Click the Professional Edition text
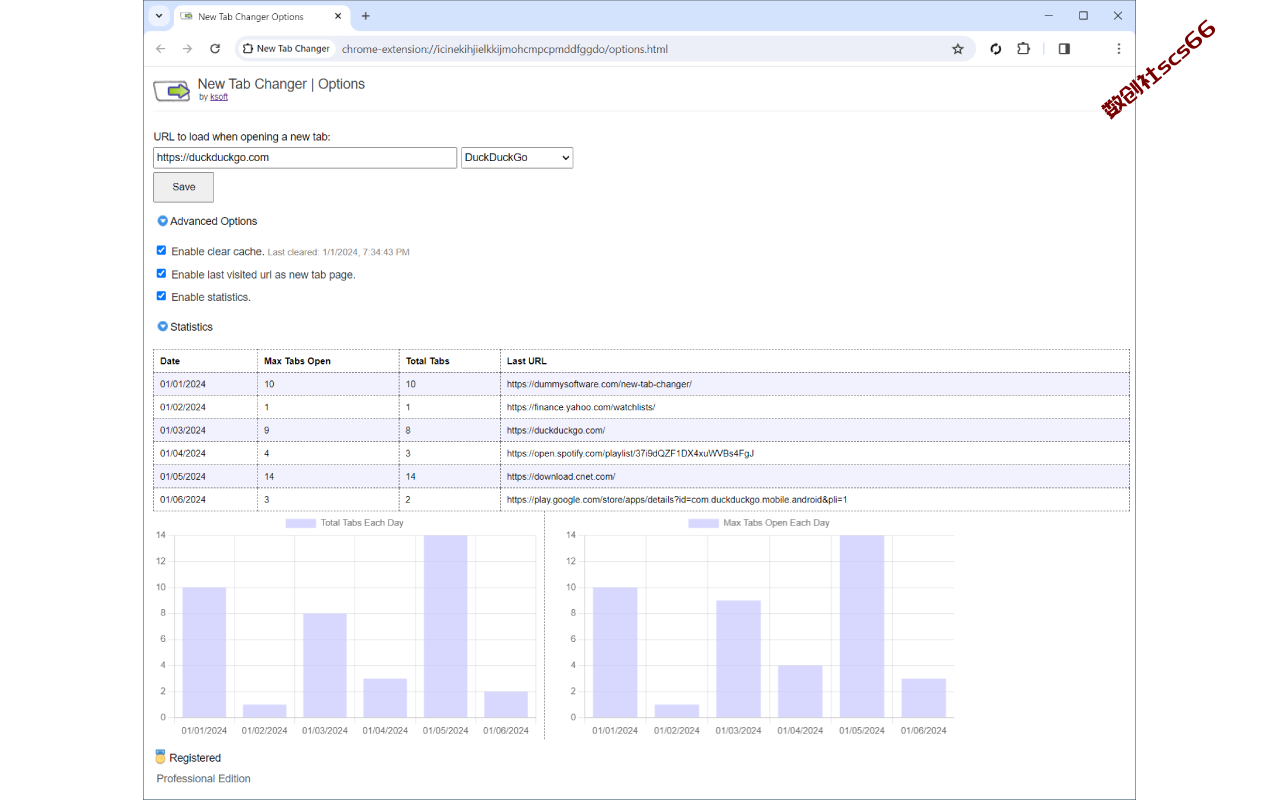 203,778
